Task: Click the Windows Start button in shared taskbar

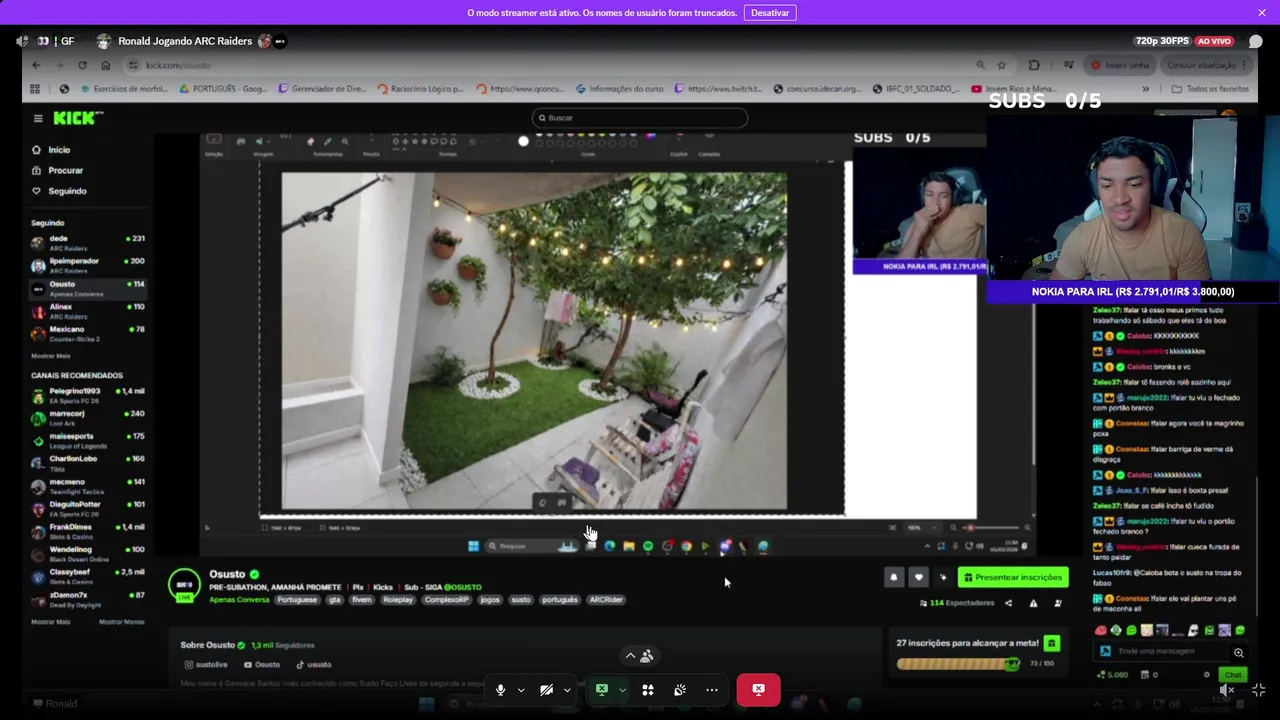Action: pyautogui.click(x=473, y=546)
